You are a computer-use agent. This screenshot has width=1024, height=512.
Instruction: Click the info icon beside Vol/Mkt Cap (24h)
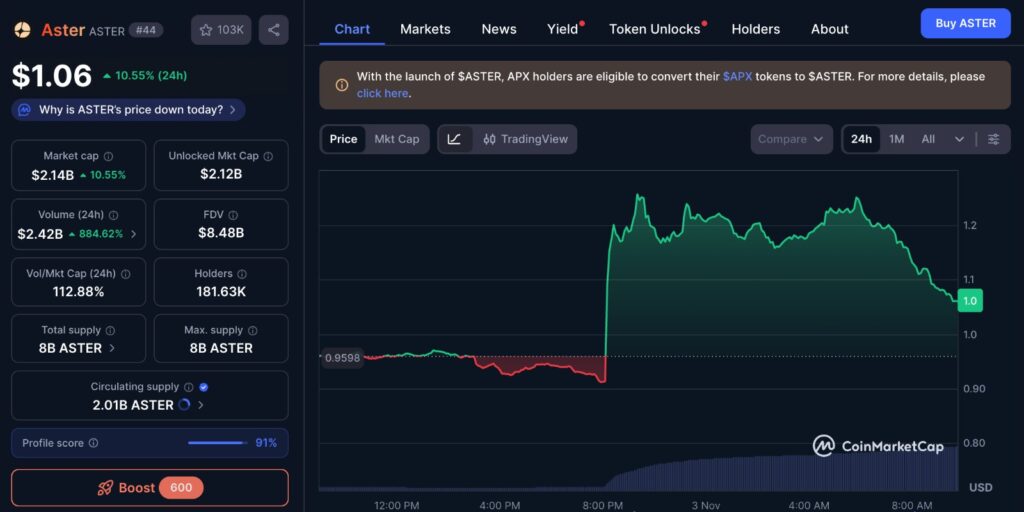pyautogui.click(x=125, y=274)
